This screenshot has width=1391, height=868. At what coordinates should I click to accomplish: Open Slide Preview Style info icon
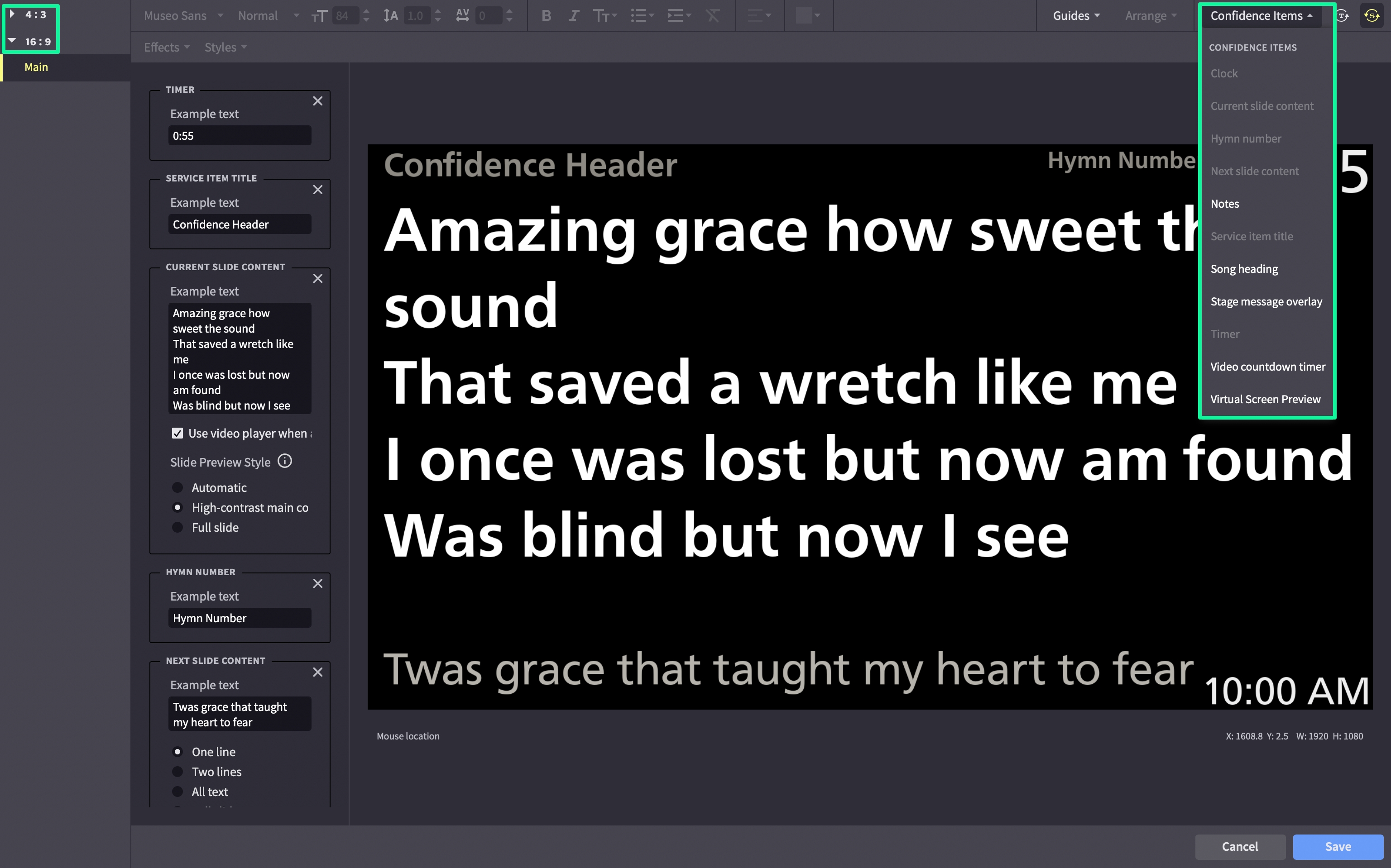point(285,461)
